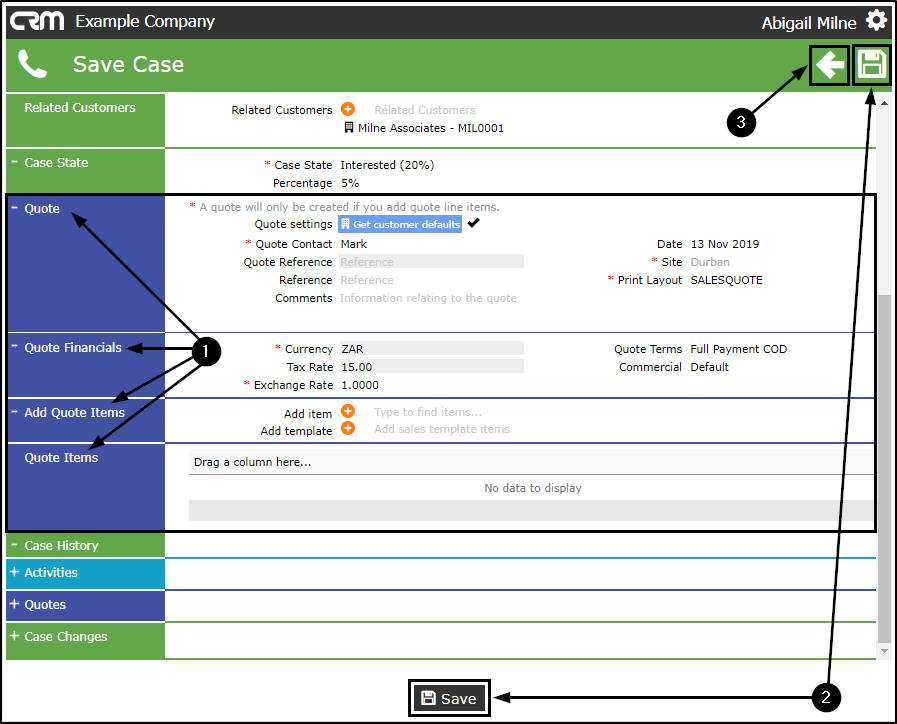897x724 pixels.
Task: Expand the Activities section
Action: 14,572
